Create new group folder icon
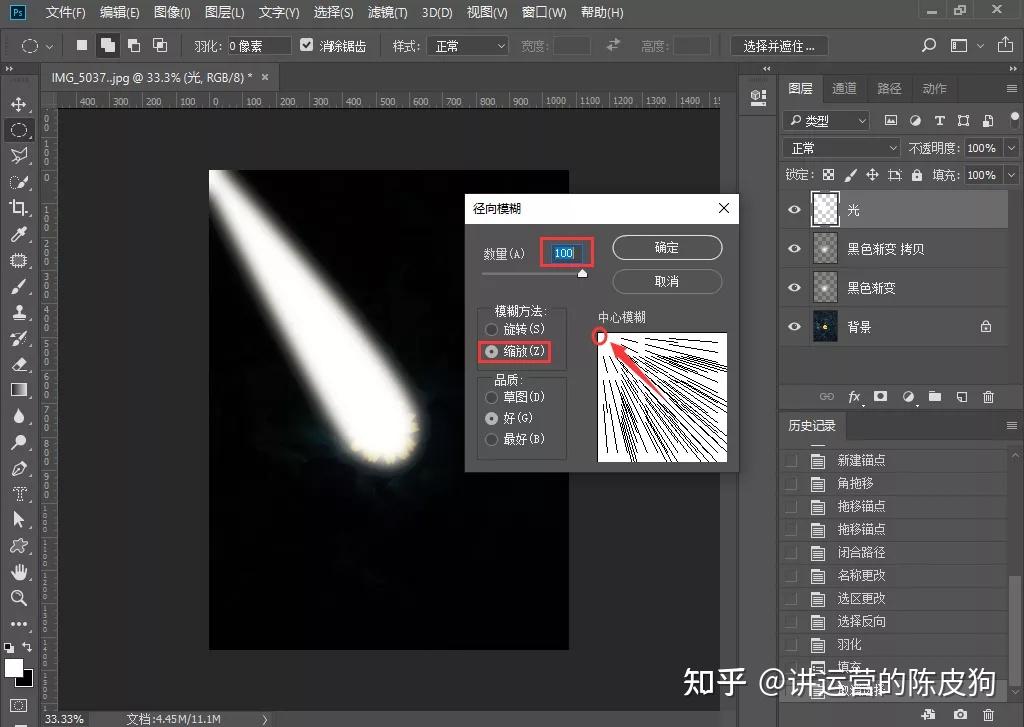This screenshot has width=1024, height=727. pos(935,396)
